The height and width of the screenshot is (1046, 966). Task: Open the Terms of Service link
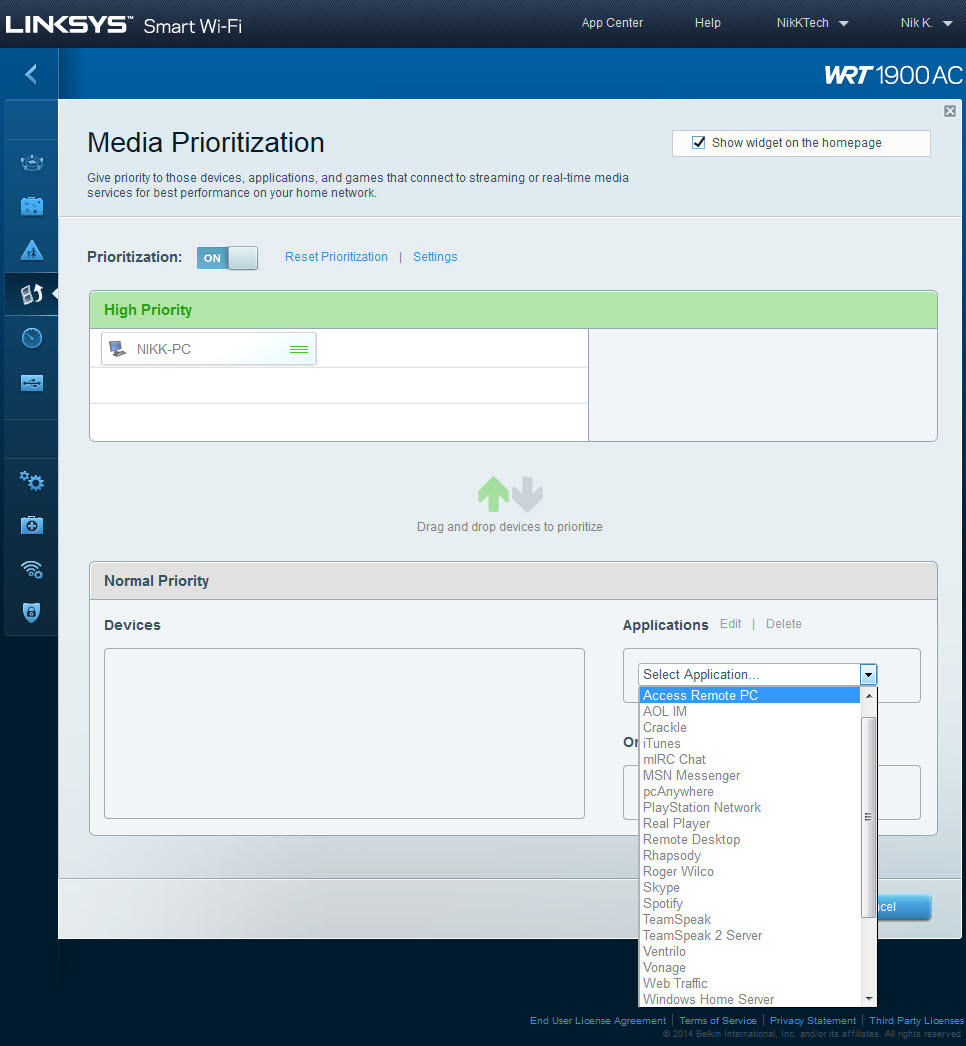click(718, 1021)
